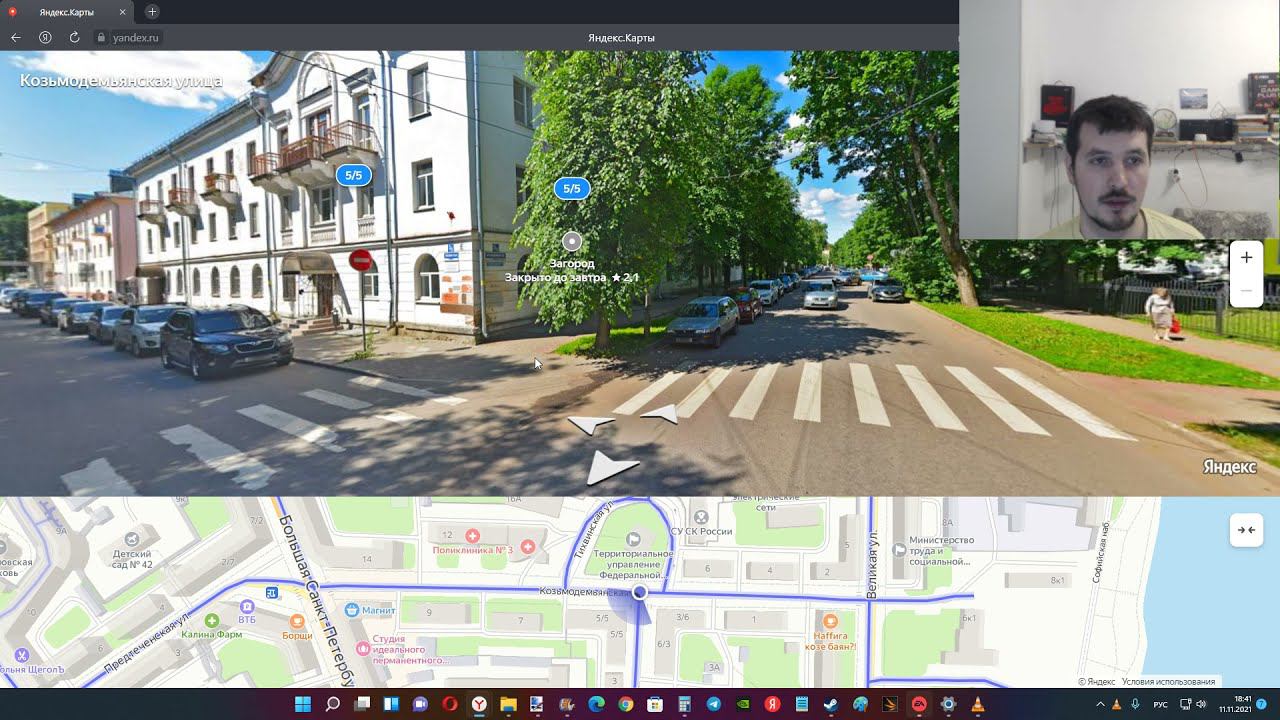This screenshot has height=720, width=1280.
Task: Open the Widgets panel from the taskbar
Action: click(x=391, y=704)
